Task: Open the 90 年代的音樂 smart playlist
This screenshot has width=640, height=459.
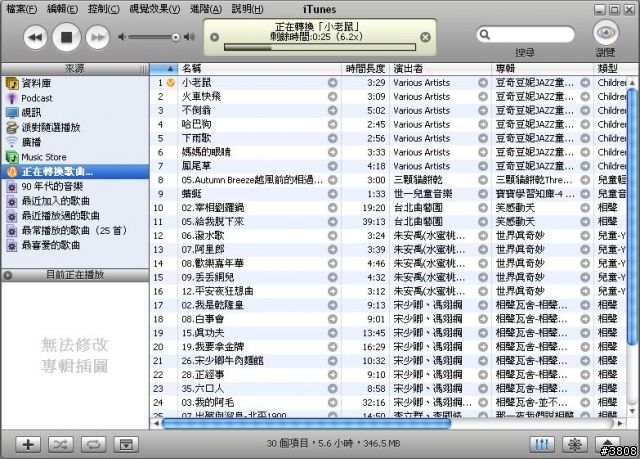Action: point(75,186)
